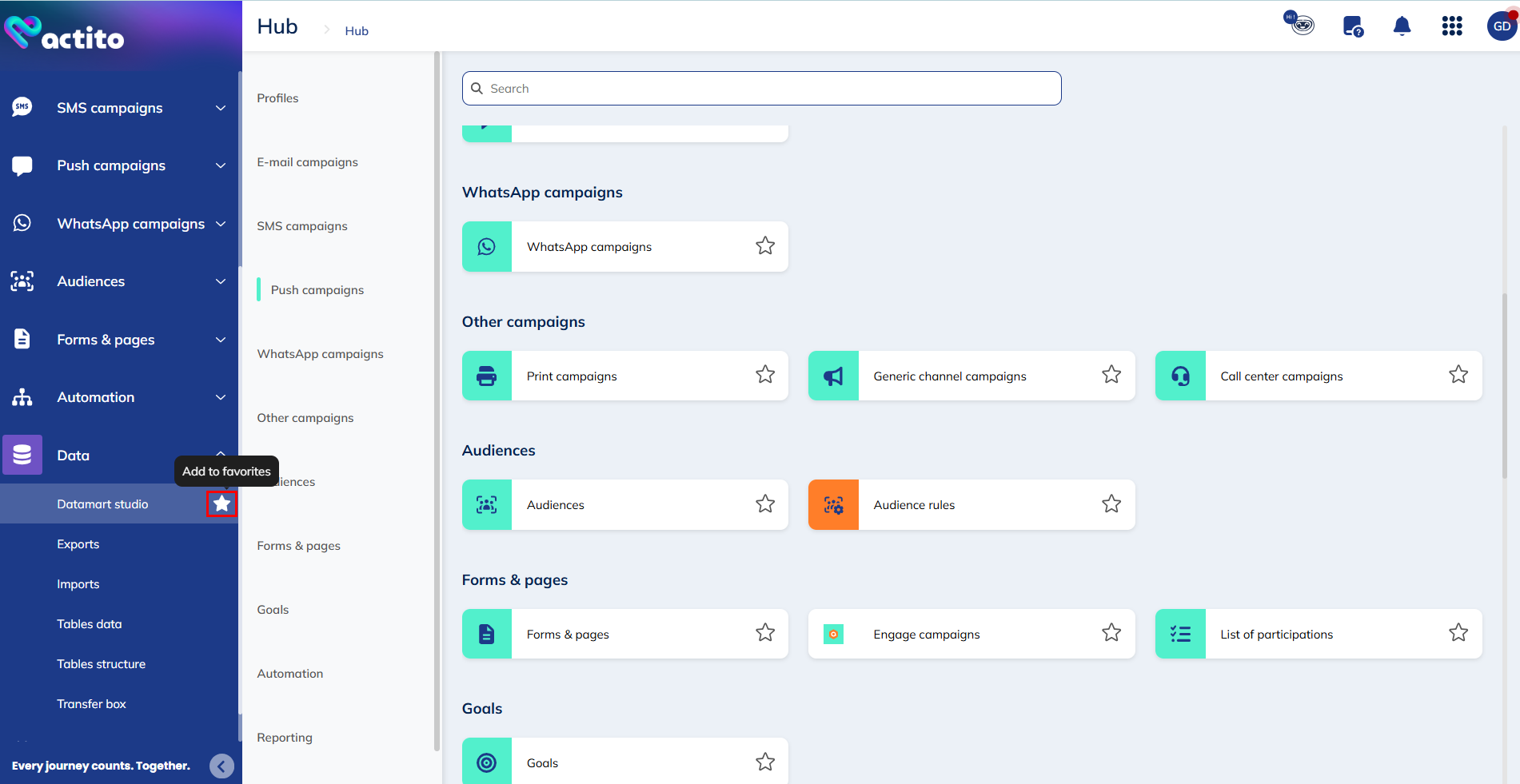Click the GD user avatar
The image size is (1520, 784).
point(1502,26)
